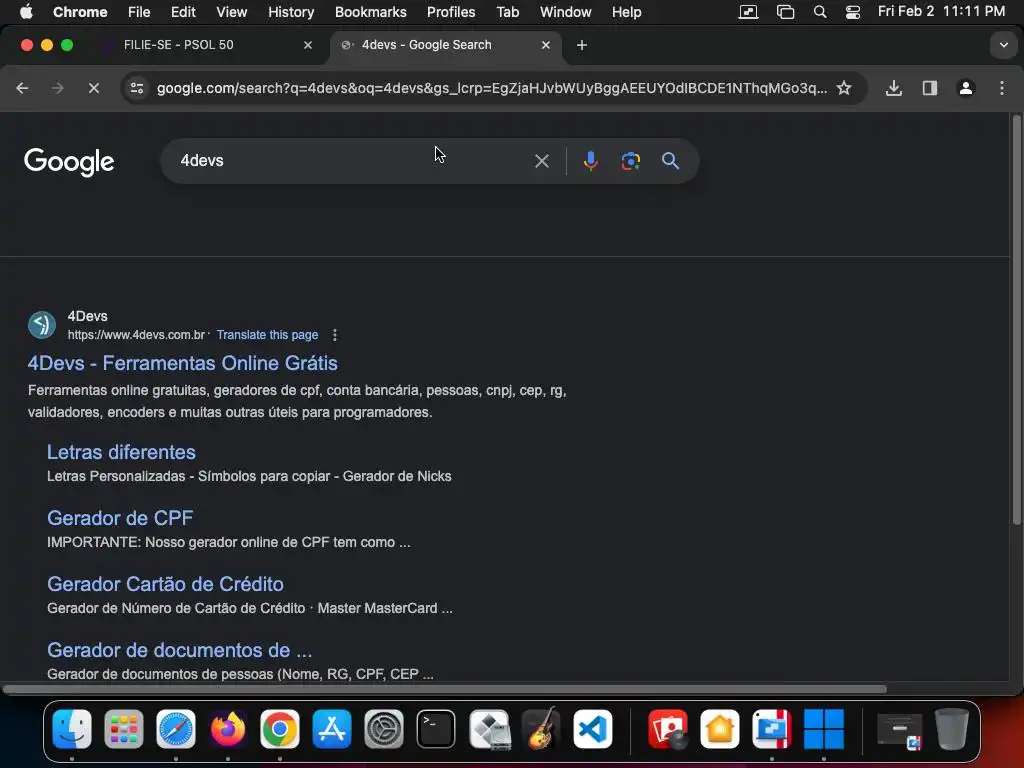Image resolution: width=1024 pixels, height=768 pixels.
Task: Open Chrome profile avatar icon
Action: click(965, 88)
